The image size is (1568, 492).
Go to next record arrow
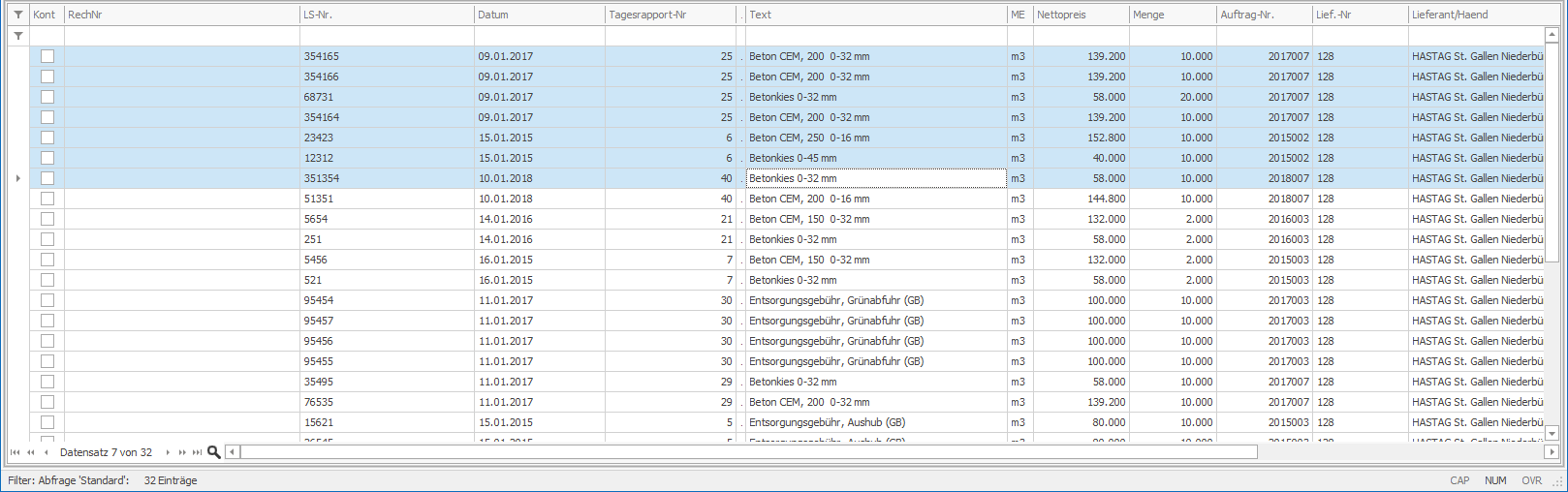coord(168,452)
